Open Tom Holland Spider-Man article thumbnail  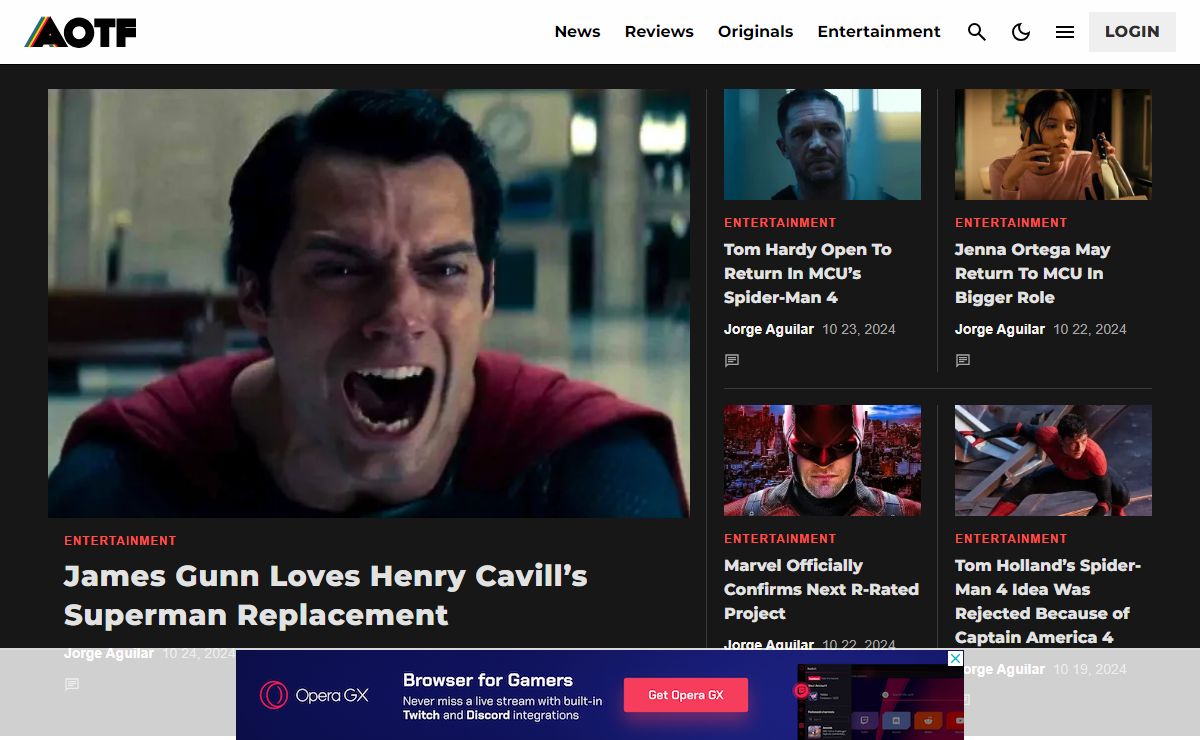(1053, 460)
